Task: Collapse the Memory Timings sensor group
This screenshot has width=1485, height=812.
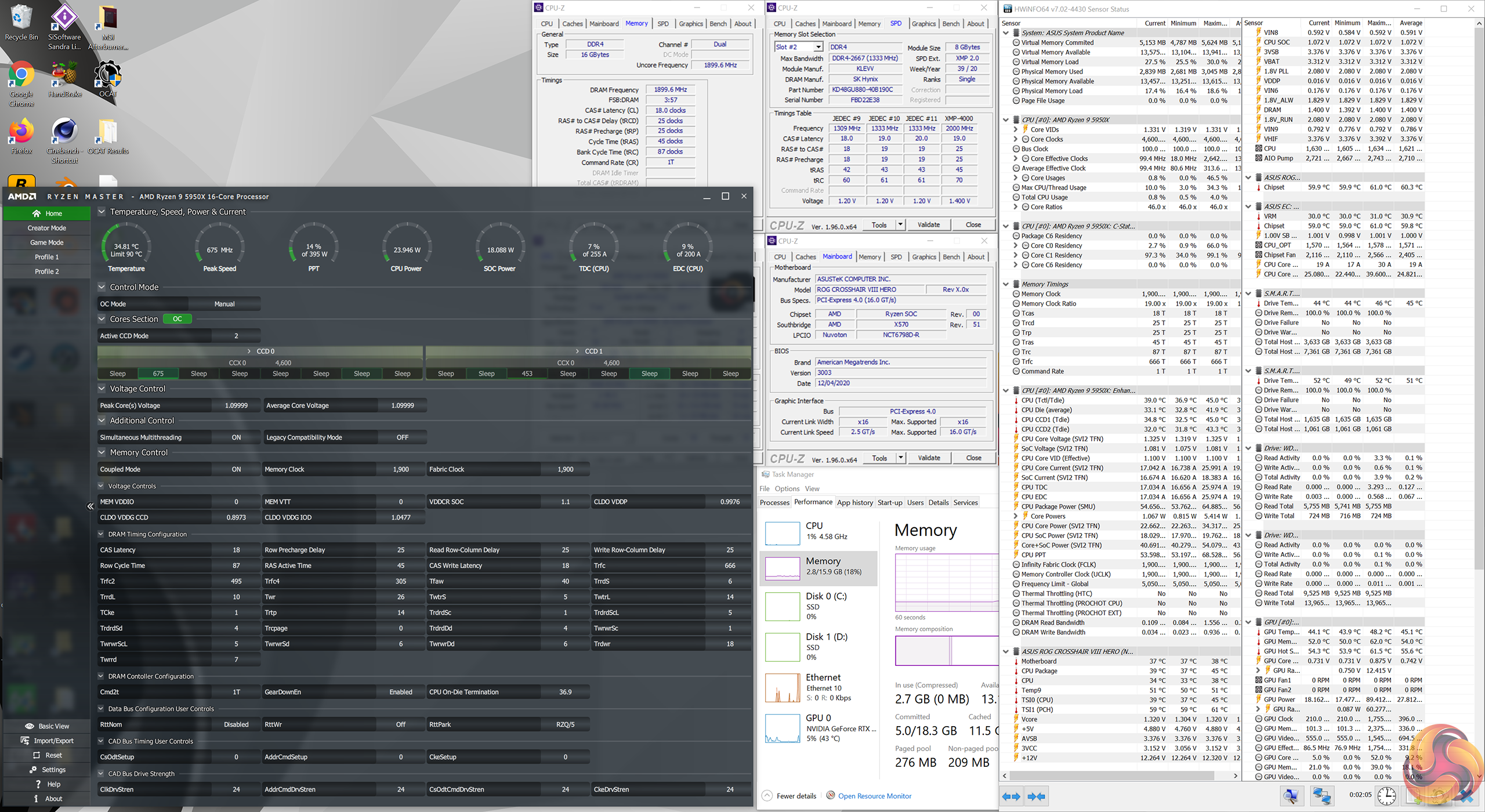Action: (x=1006, y=284)
